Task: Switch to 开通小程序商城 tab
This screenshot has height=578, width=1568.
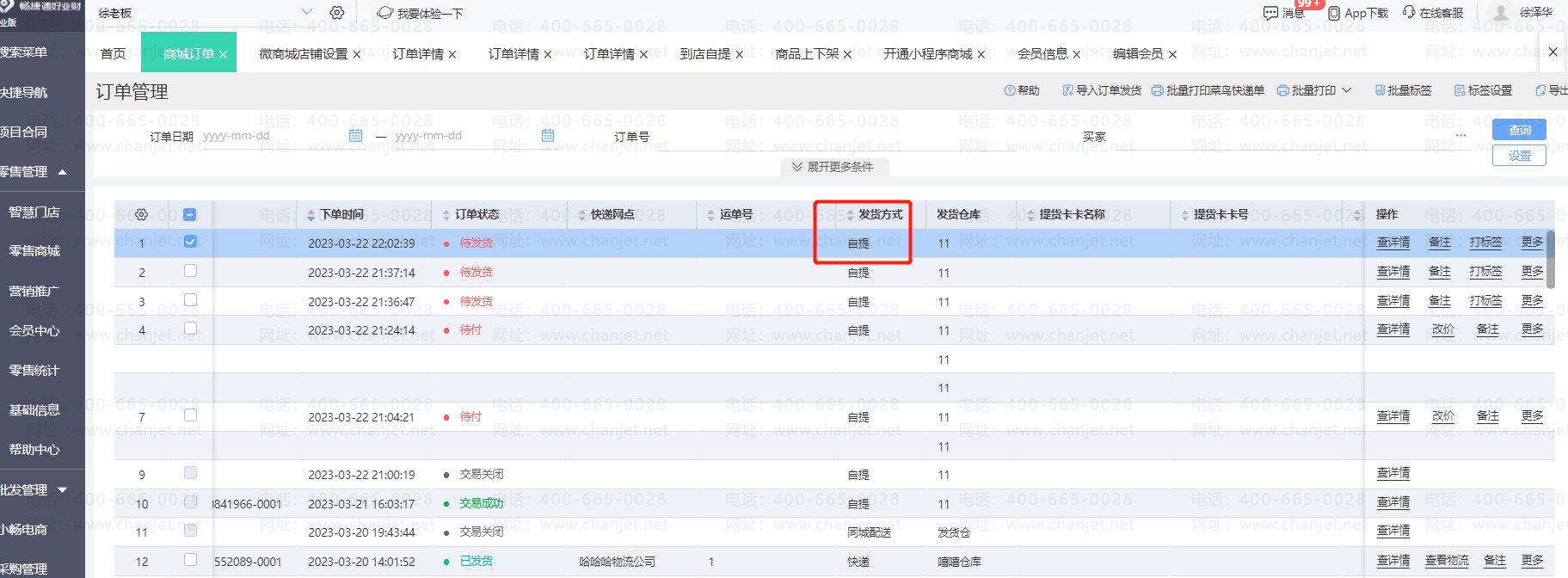Action: [x=928, y=53]
